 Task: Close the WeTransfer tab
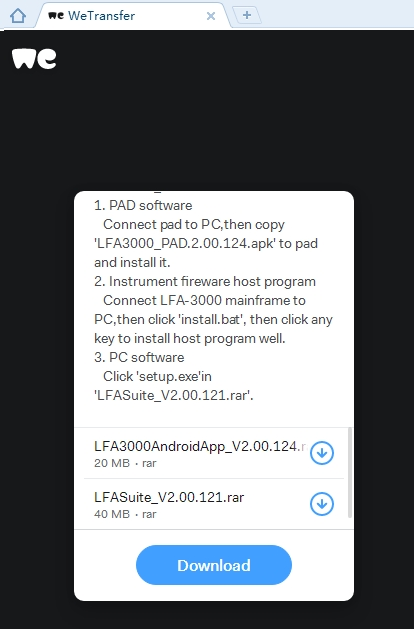point(211,16)
